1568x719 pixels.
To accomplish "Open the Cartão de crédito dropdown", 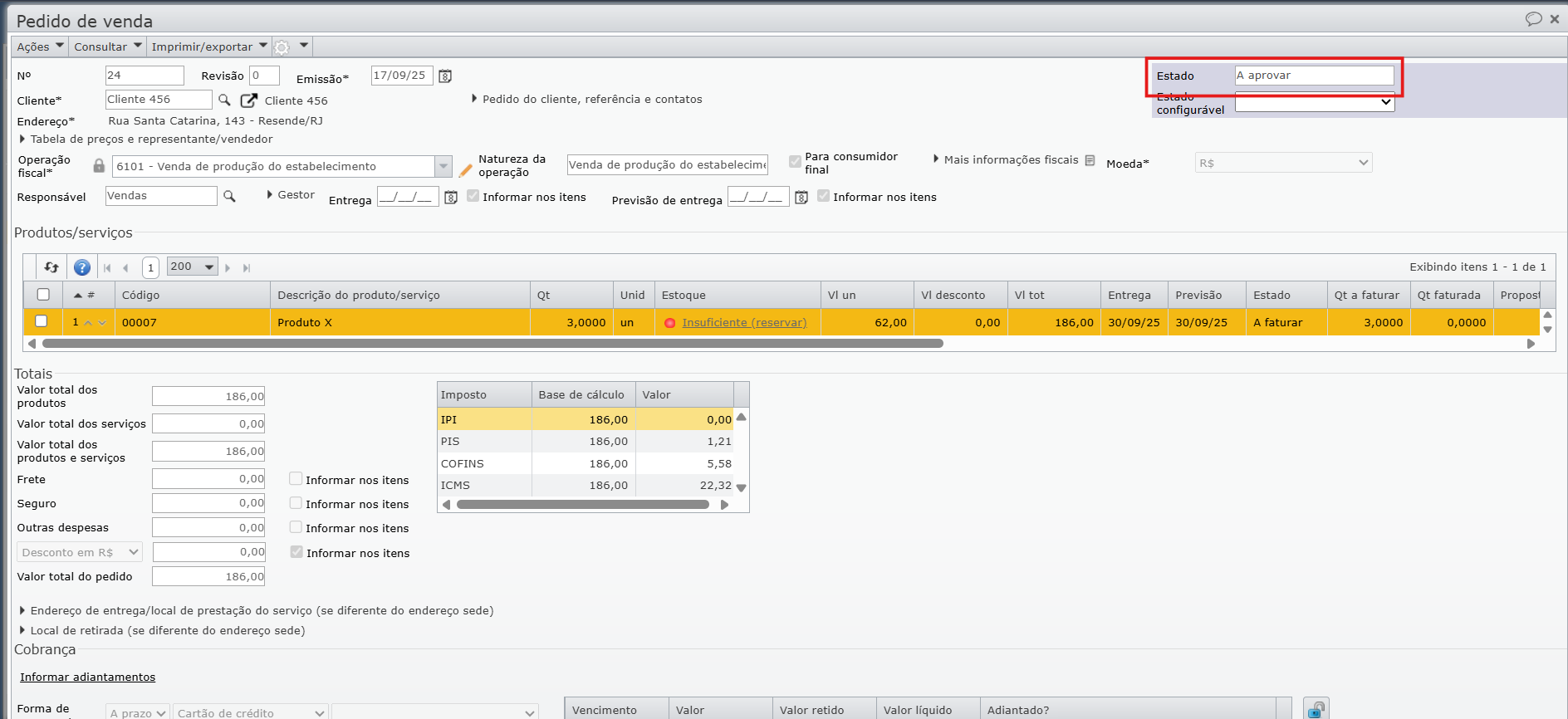I will (x=251, y=712).
